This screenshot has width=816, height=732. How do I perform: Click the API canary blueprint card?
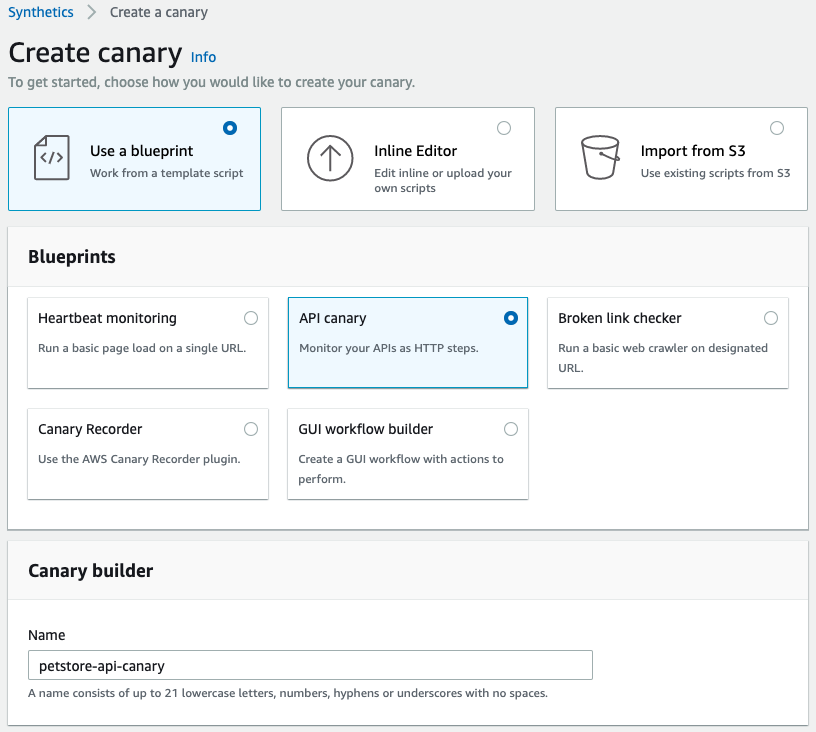click(408, 340)
